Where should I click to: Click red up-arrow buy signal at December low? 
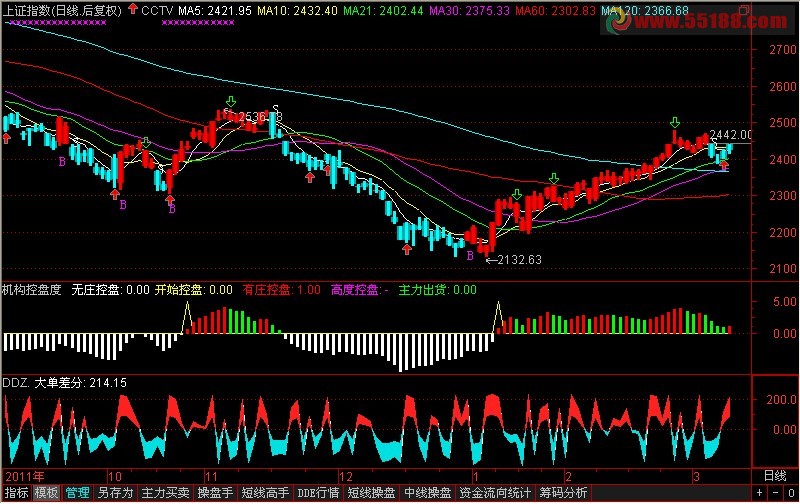coord(407,249)
